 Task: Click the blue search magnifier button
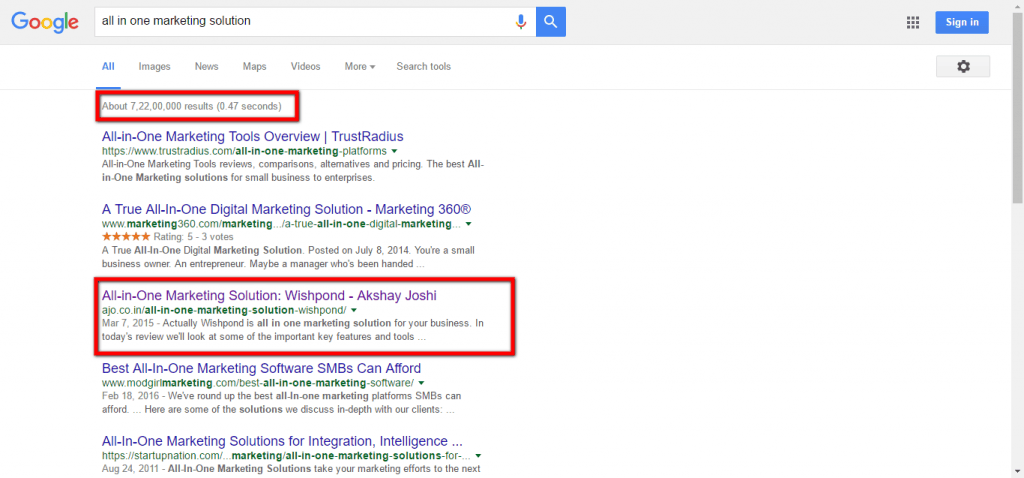click(x=551, y=22)
